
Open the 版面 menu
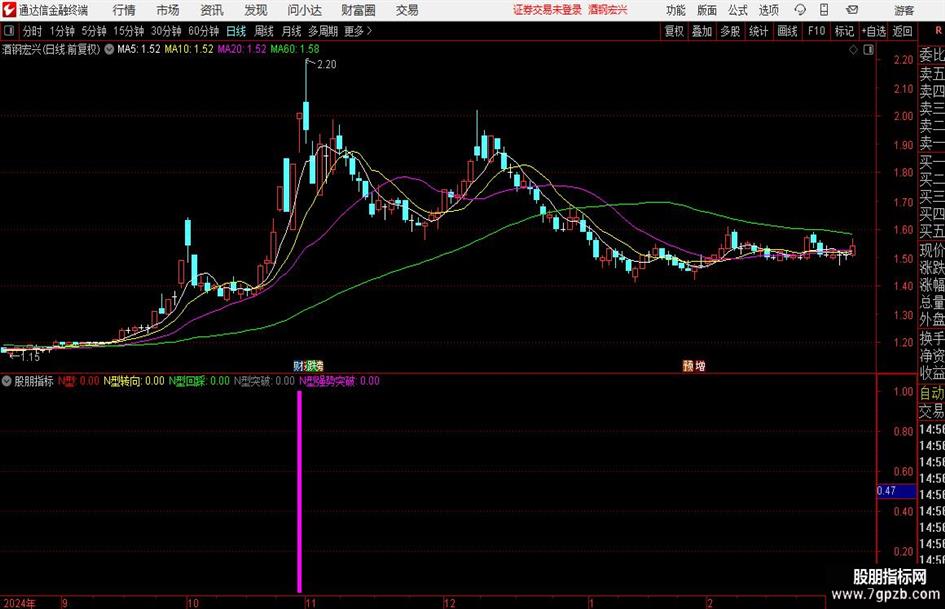click(707, 10)
